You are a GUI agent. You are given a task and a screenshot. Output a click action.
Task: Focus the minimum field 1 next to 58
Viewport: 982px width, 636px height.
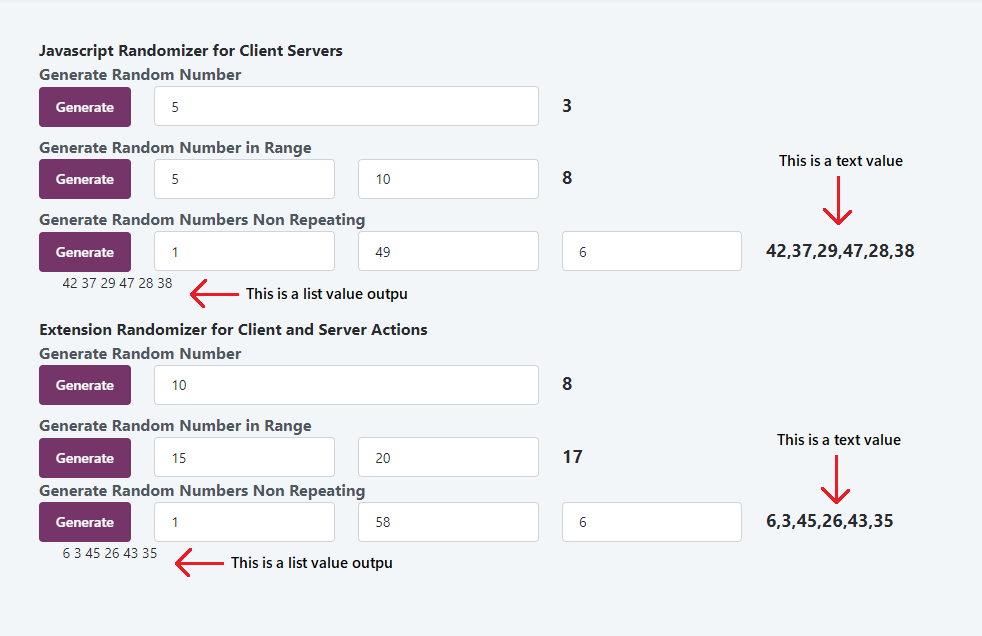244,522
